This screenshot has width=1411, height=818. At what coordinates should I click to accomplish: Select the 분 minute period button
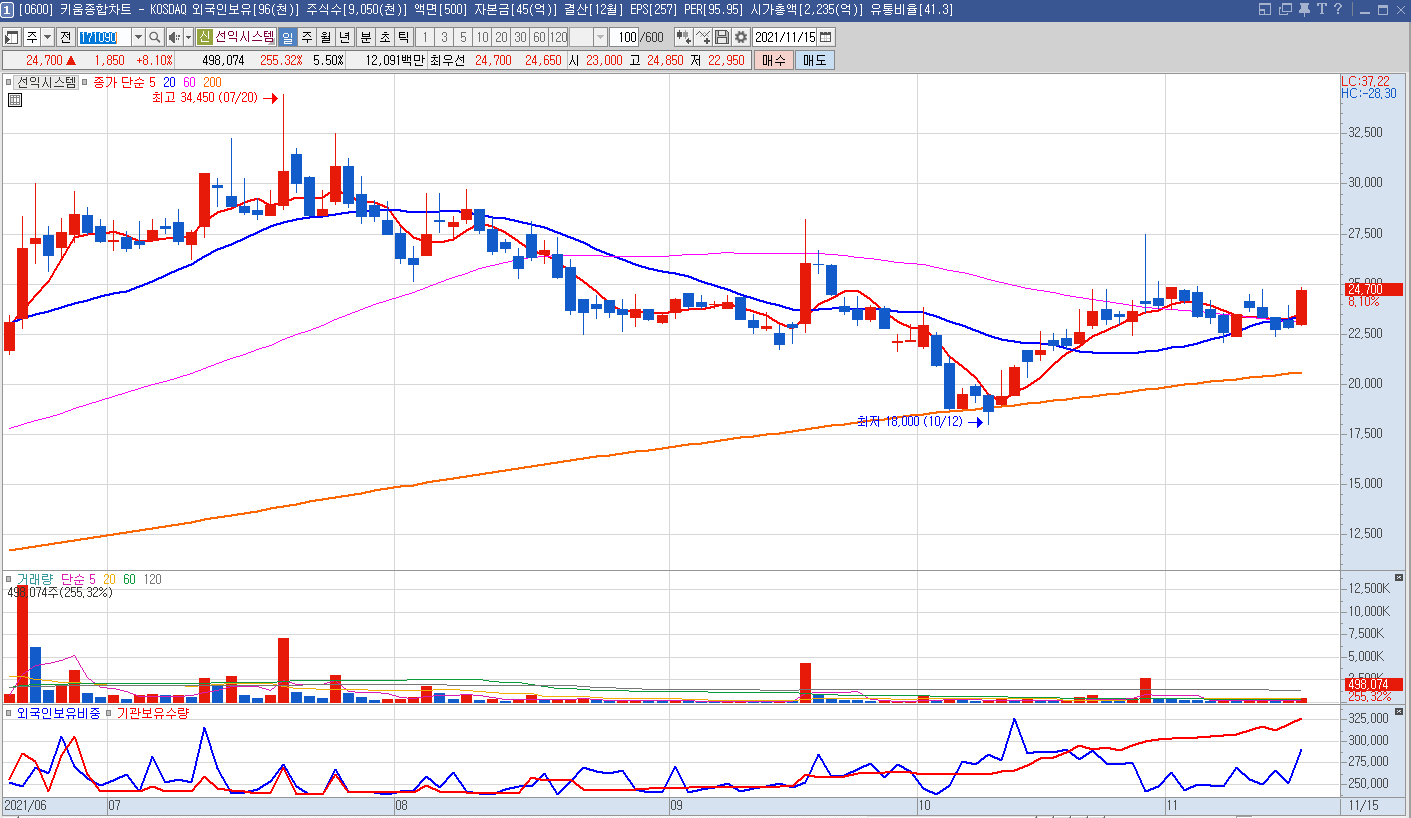[366, 37]
